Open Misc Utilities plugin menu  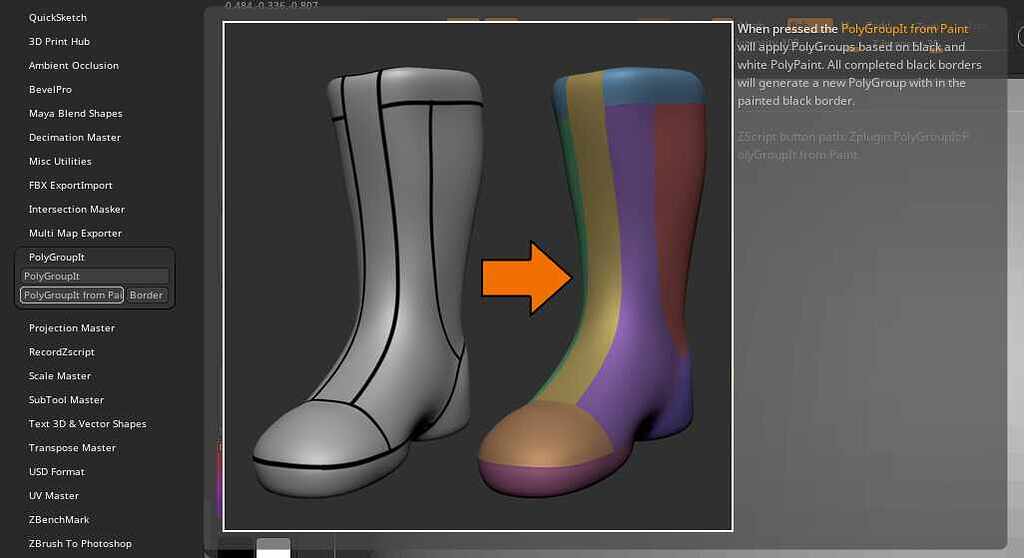pos(60,161)
